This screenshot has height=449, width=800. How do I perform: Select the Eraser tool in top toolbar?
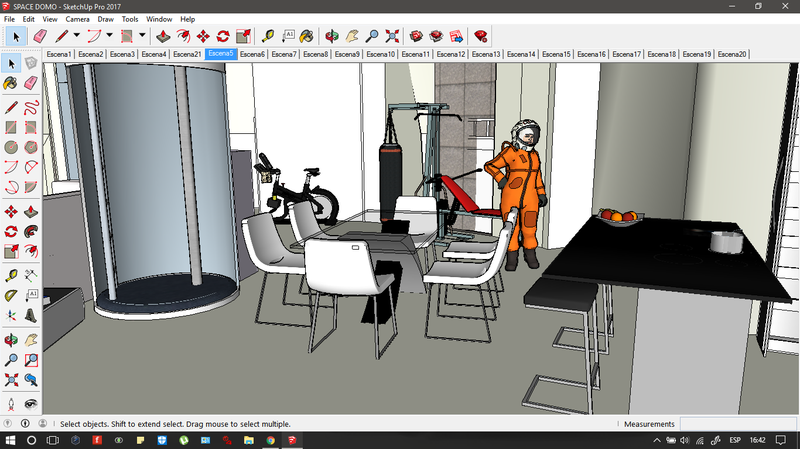40,36
